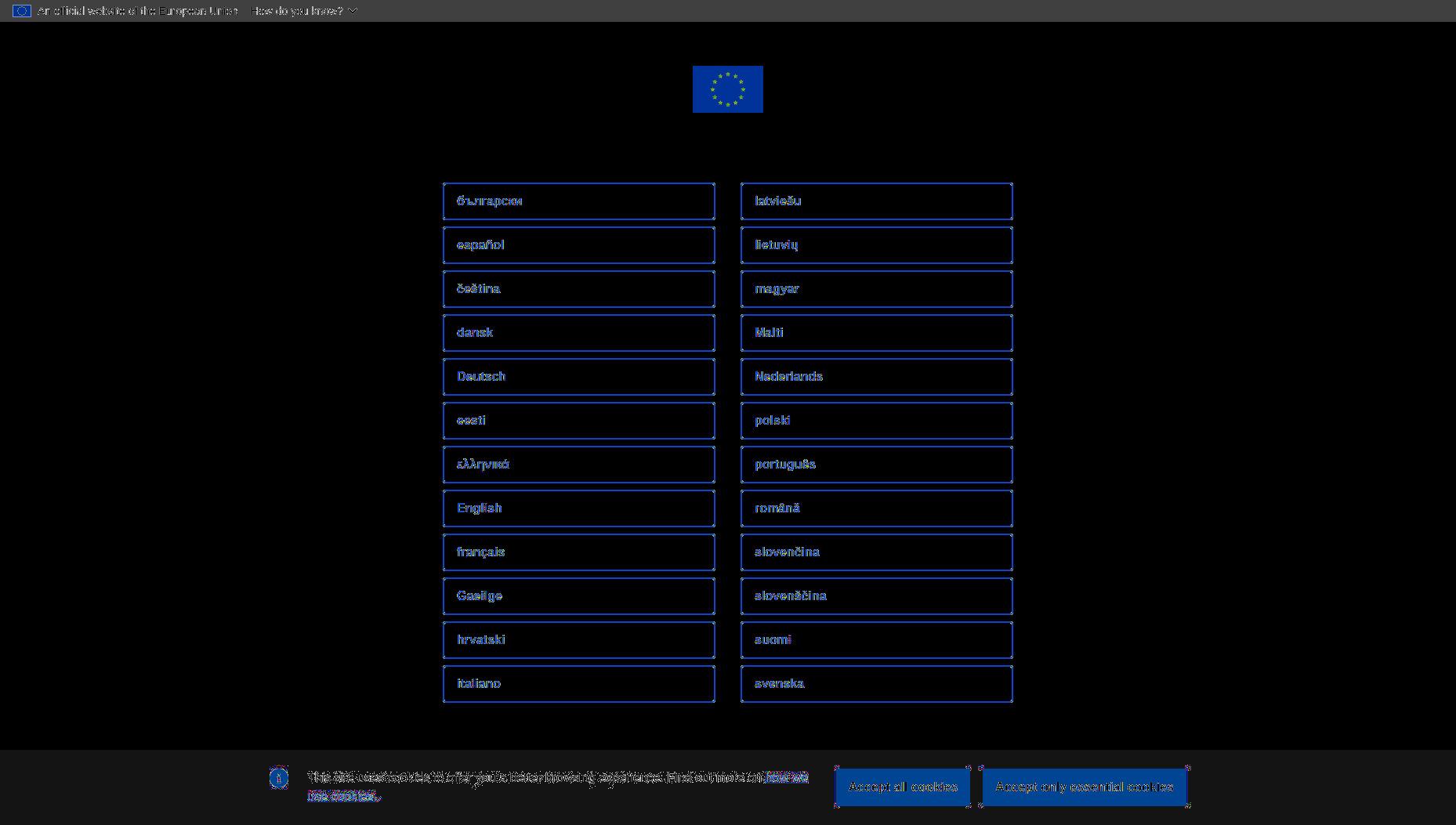Click the cookie banner info icon
The width and height of the screenshot is (1456, 825).
coord(279,778)
